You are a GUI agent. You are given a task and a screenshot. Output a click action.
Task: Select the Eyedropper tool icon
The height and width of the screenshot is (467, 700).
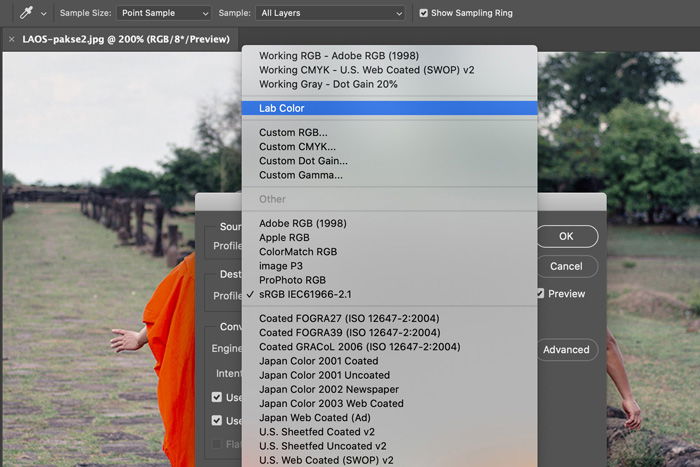click(26, 13)
